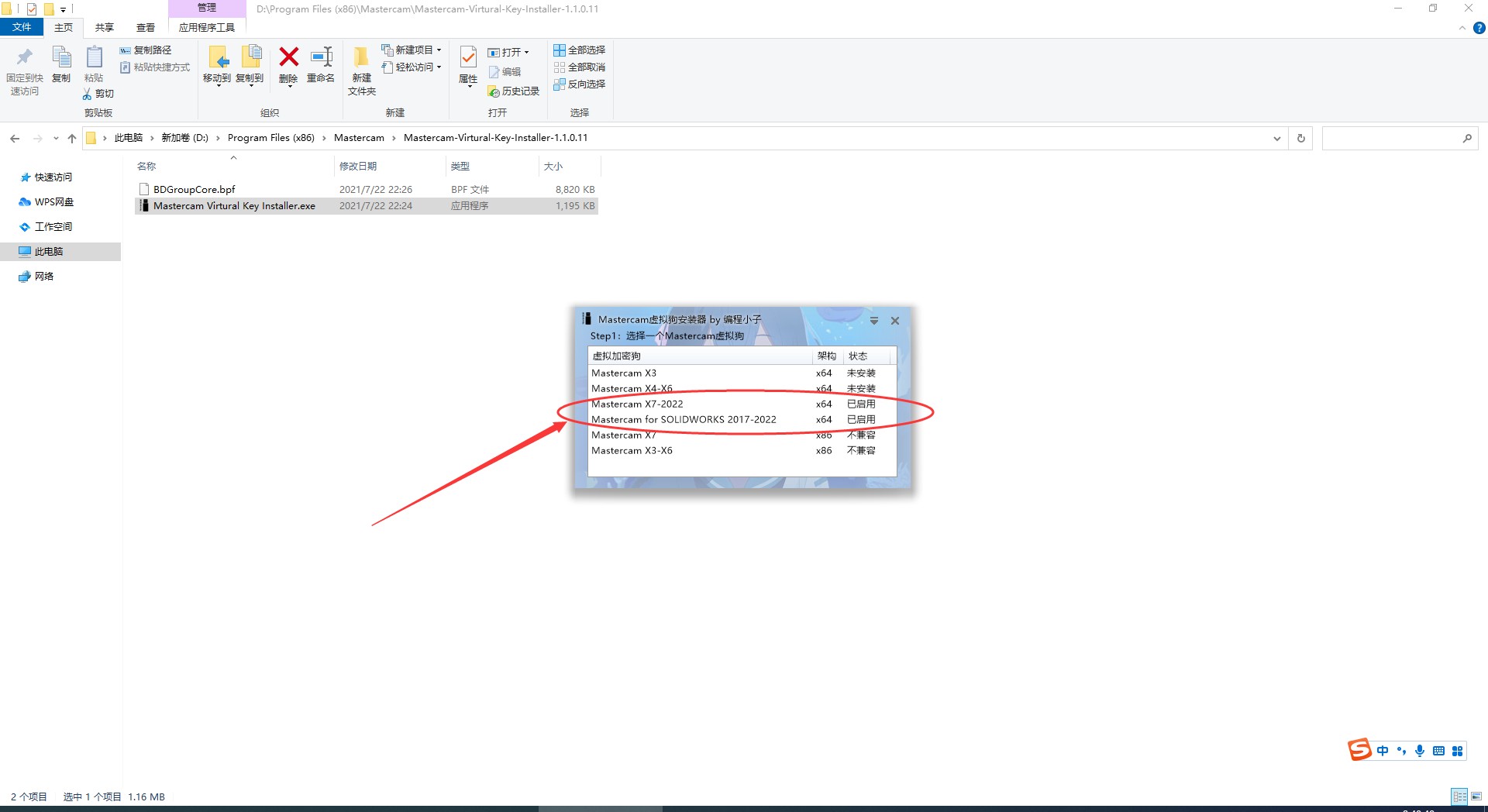The image size is (1488, 812).
Task: Toggle Sogou Chinese/English mode (中)
Action: tap(1383, 751)
